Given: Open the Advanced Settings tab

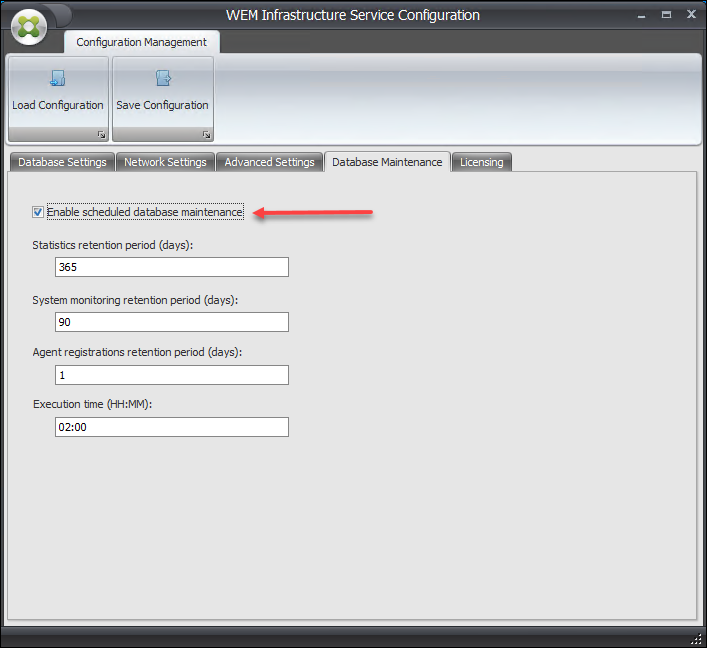Looking at the screenshot, I should pyautogui.click(x=269, y=162).
